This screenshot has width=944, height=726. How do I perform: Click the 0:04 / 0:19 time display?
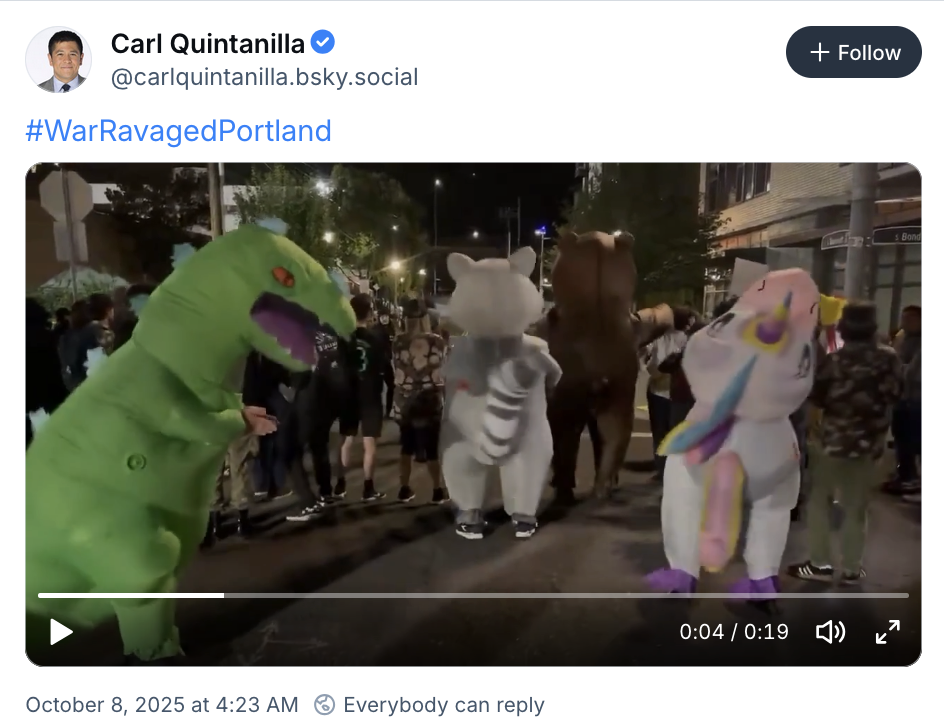pos(734,632)
